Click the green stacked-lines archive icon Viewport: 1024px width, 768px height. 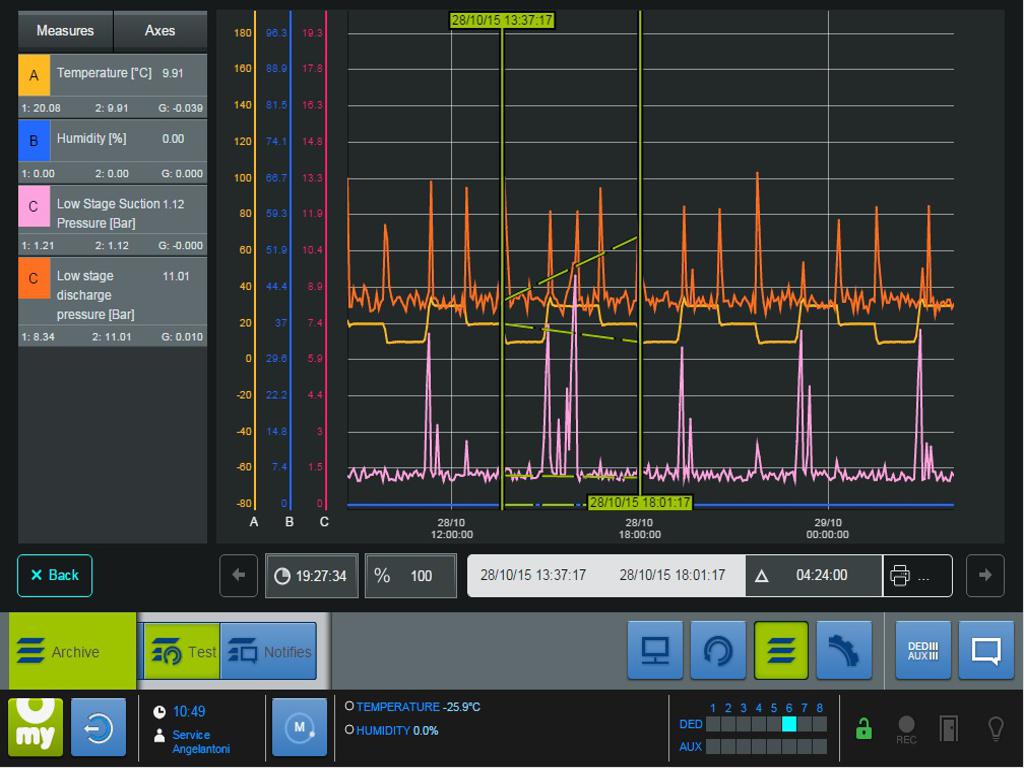coord(781,650)
